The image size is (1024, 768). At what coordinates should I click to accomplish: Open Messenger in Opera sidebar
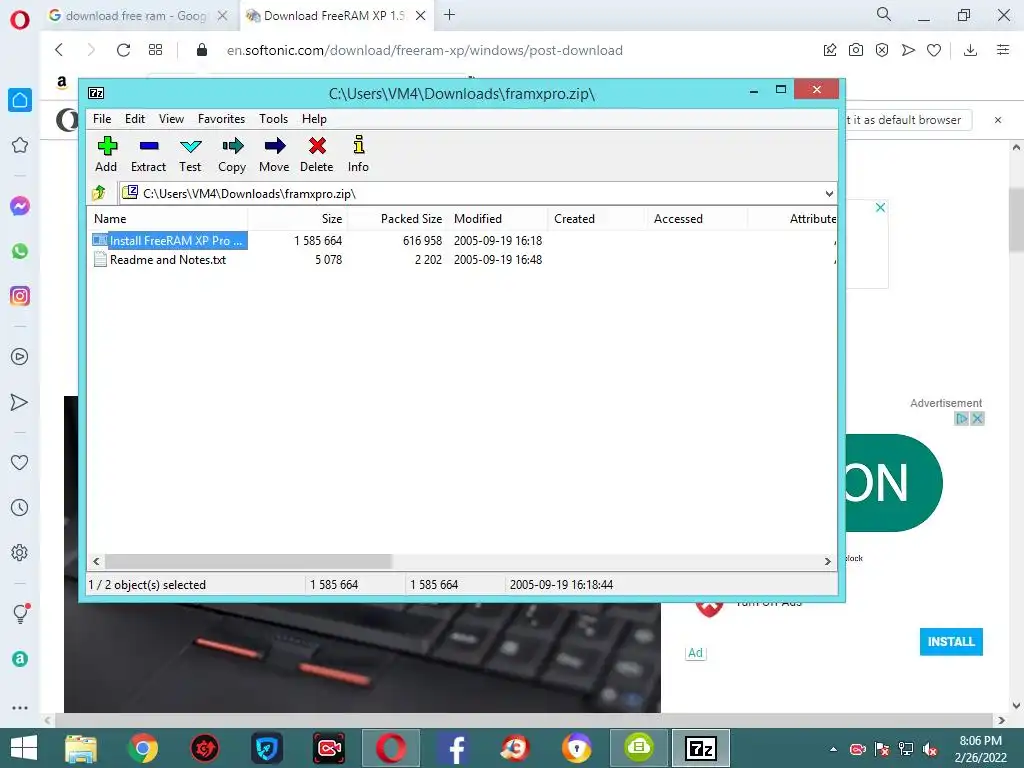20,206
